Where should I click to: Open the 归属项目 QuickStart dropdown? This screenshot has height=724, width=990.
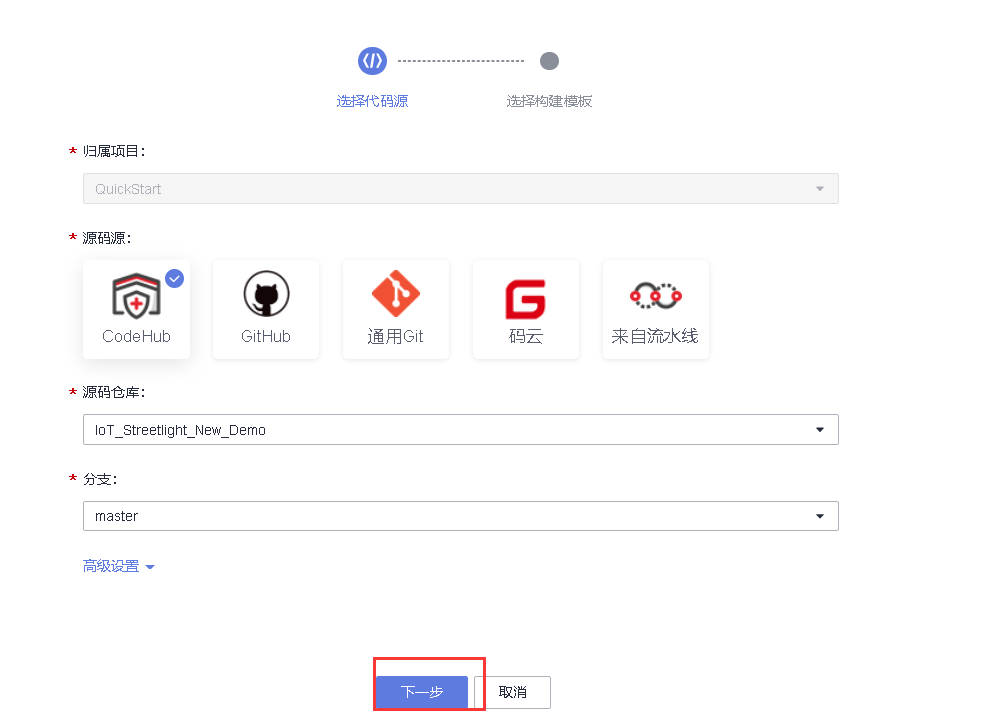[x=461, y=189]
